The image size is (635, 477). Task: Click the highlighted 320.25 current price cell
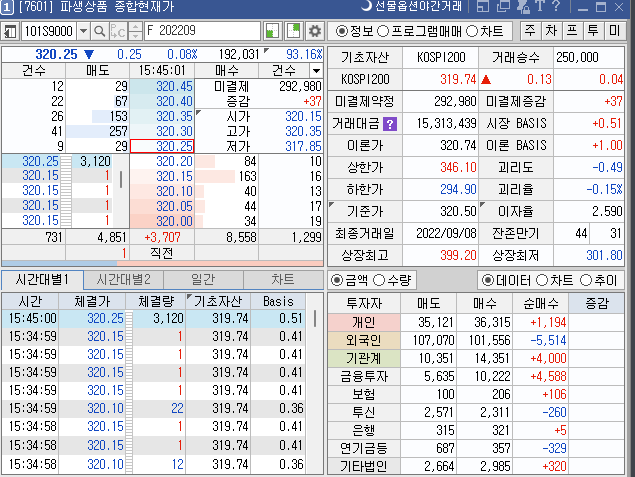tap(162, 146)
